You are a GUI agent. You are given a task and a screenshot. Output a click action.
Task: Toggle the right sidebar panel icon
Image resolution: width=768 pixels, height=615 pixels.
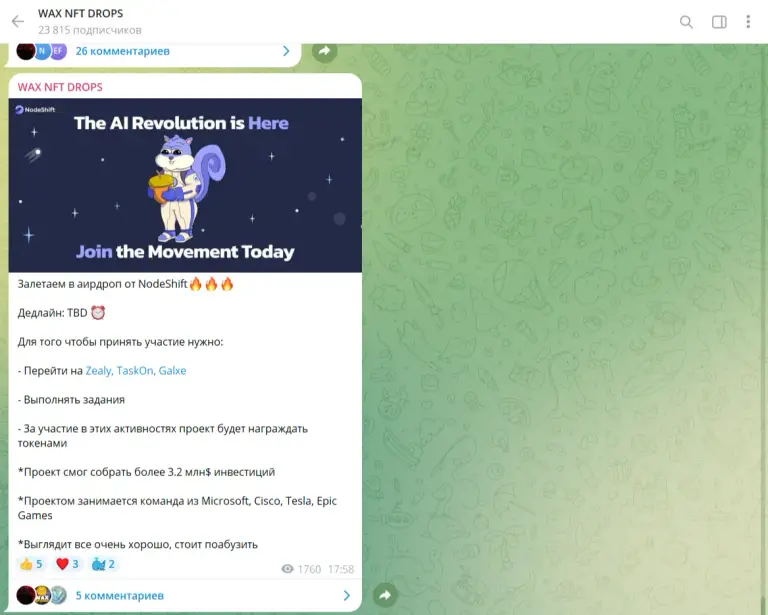(x=719, y=22)
